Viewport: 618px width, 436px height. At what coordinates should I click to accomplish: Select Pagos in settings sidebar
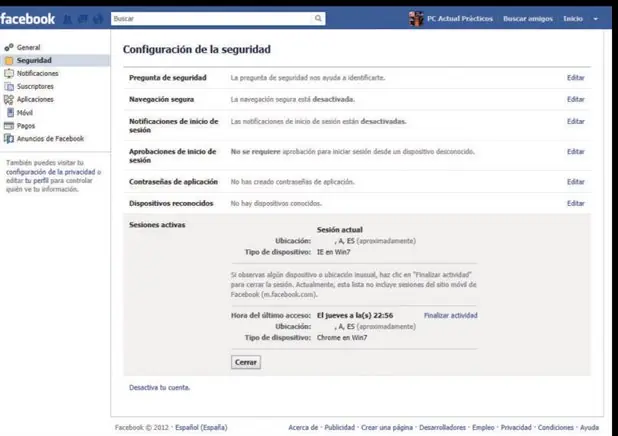click(x=26, y=126)
